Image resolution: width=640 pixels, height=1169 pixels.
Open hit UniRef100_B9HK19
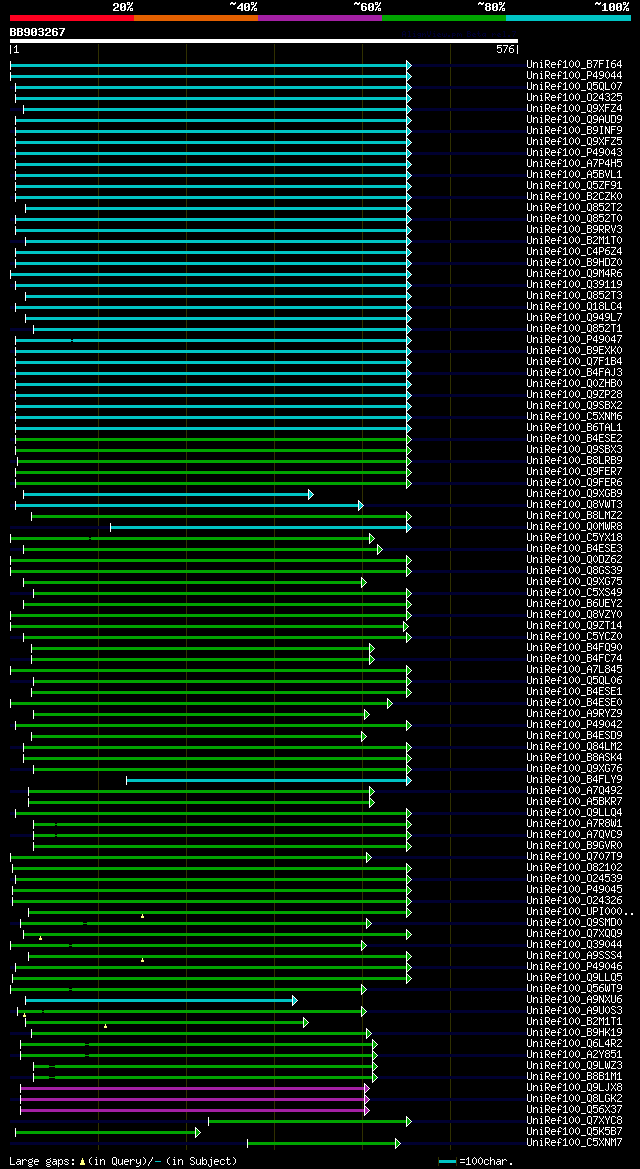574,1033
